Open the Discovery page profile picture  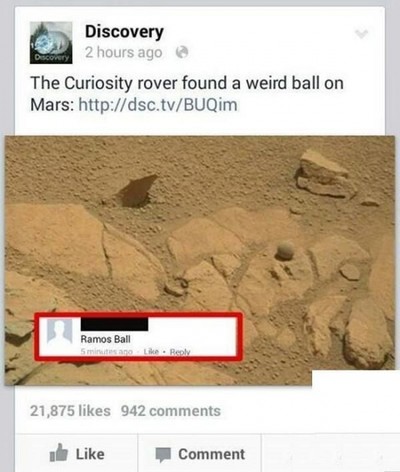click(51, 43)
